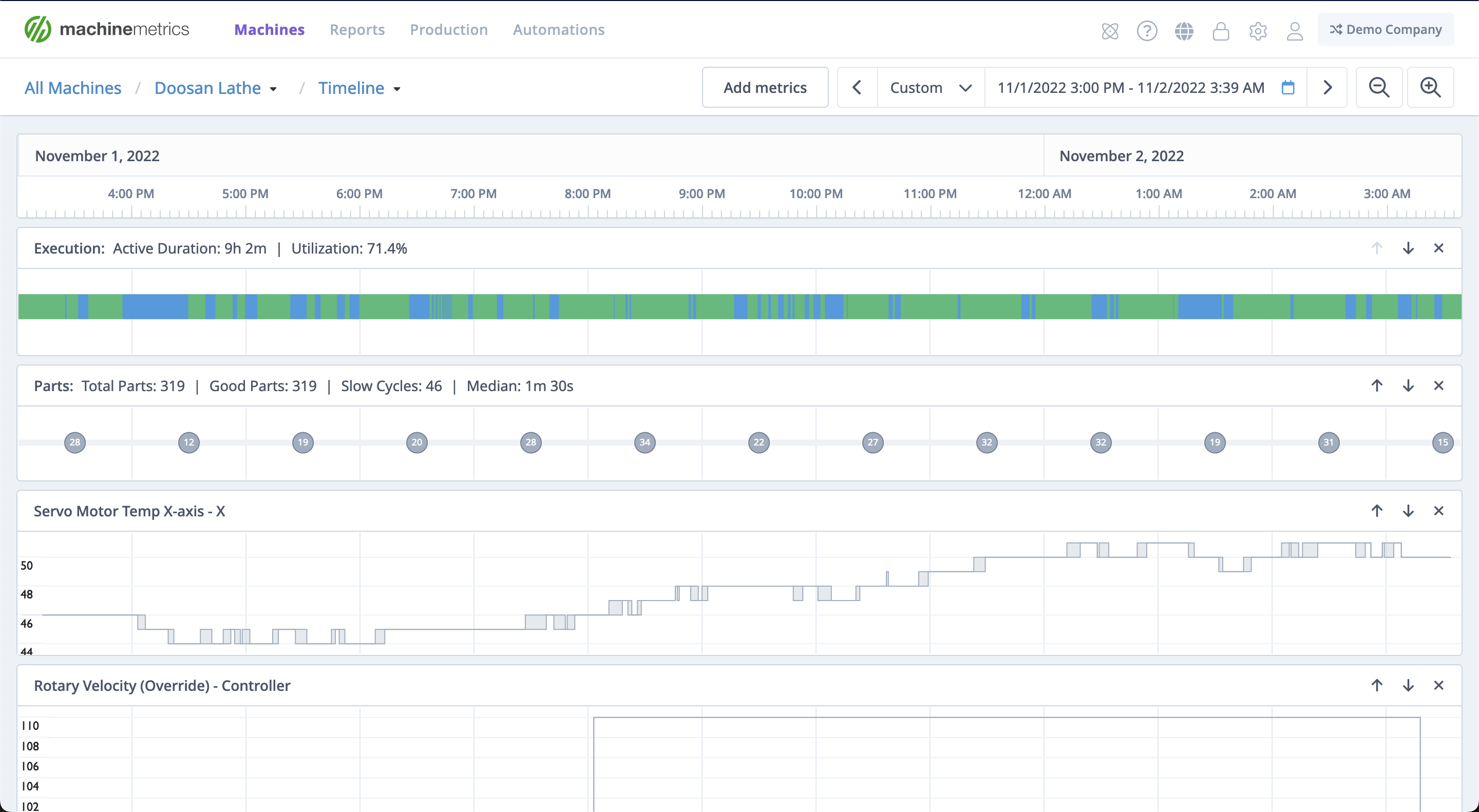Viewport: 1479px width, 812px height.
Task: Open the Custom time range dropdown
Action: 929,87
